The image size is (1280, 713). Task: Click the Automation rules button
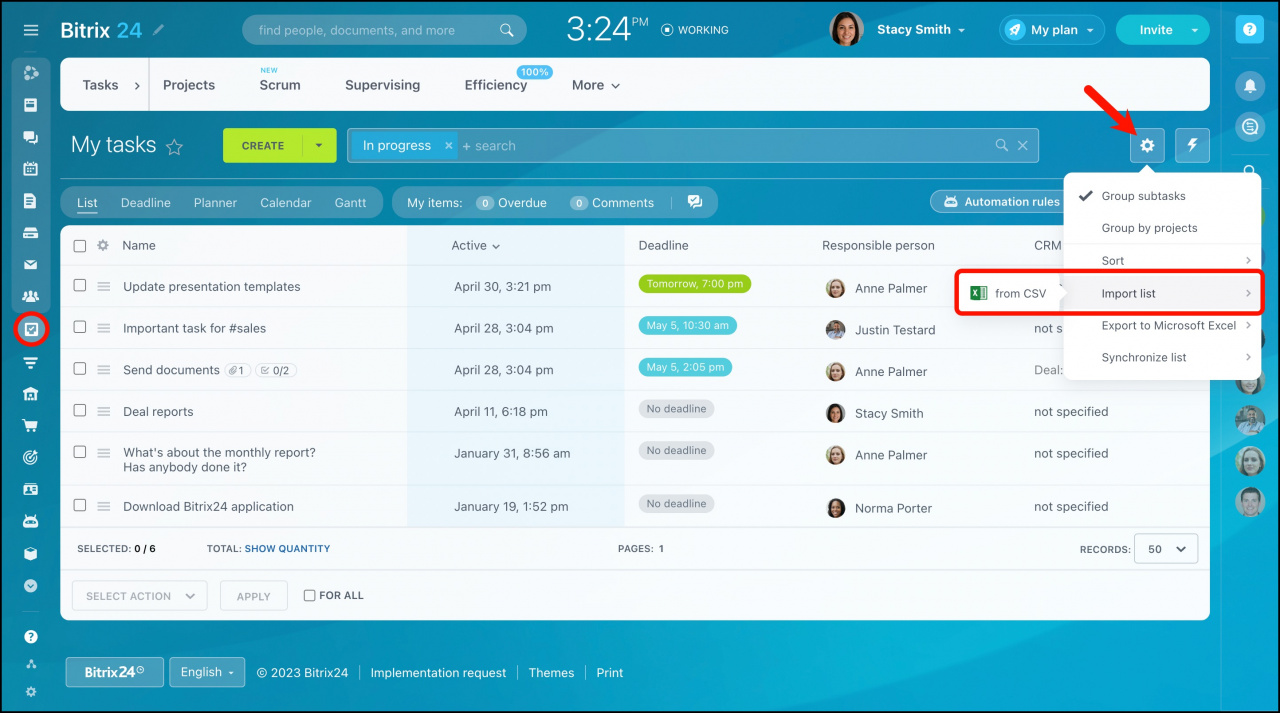pyautogui.click(x=1000, y=202)
